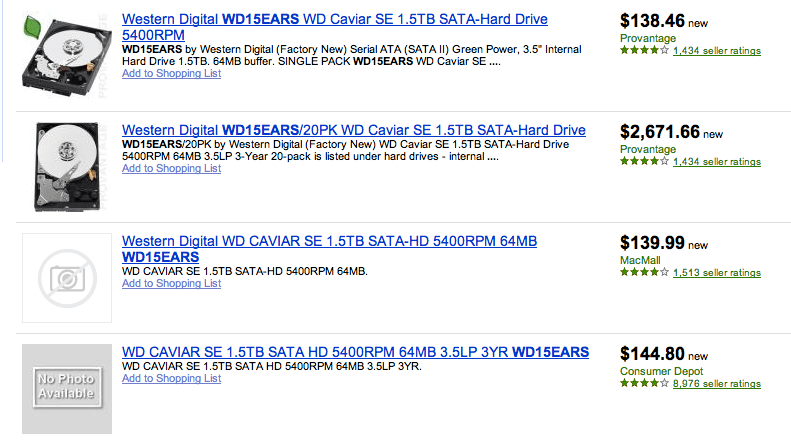Click the Provantage seller name at $2,671.66

point(648,149)
